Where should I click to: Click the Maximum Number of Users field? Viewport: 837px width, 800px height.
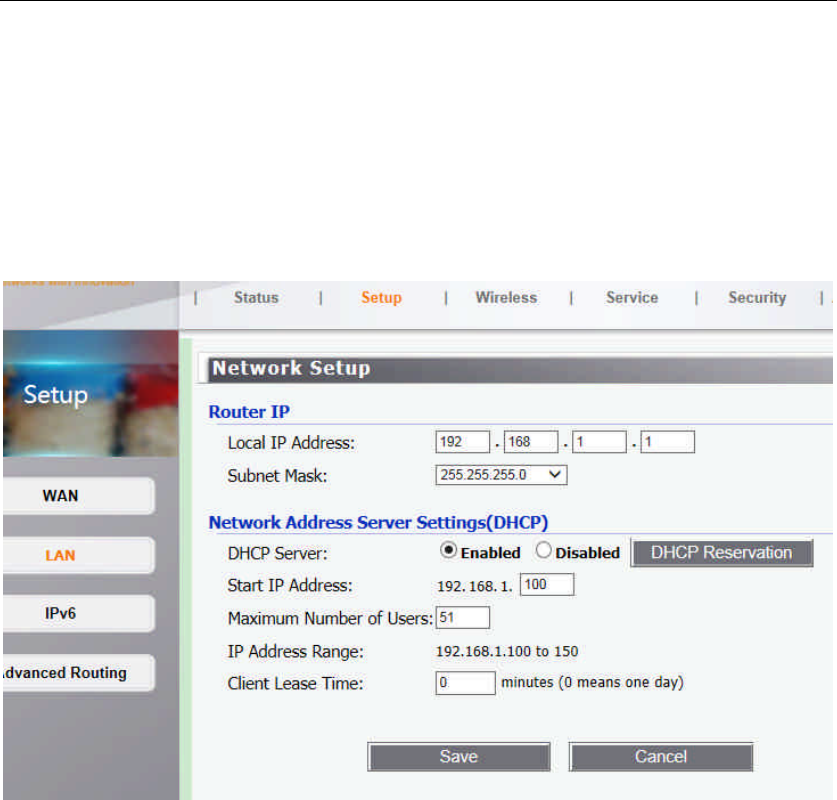point(462,617)
